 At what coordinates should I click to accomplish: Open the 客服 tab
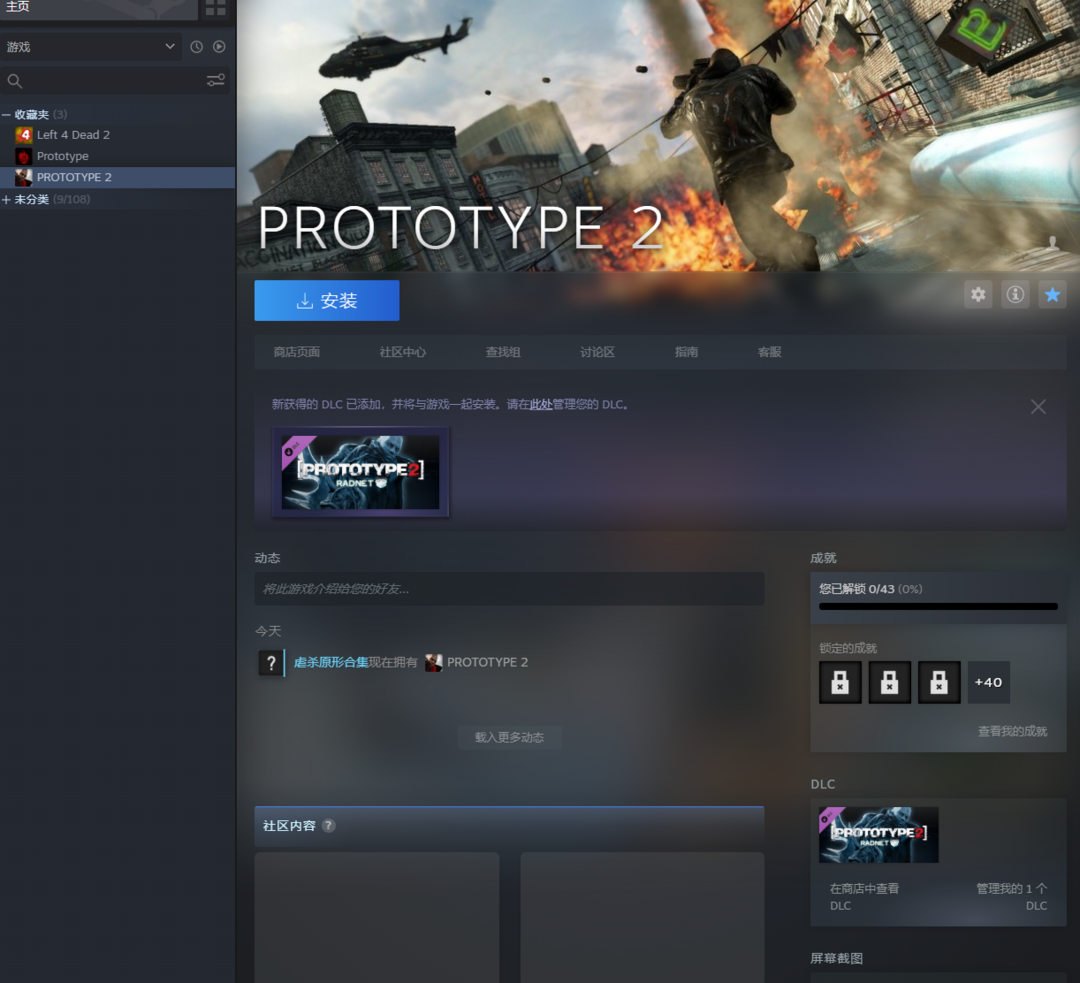[769, 352]
